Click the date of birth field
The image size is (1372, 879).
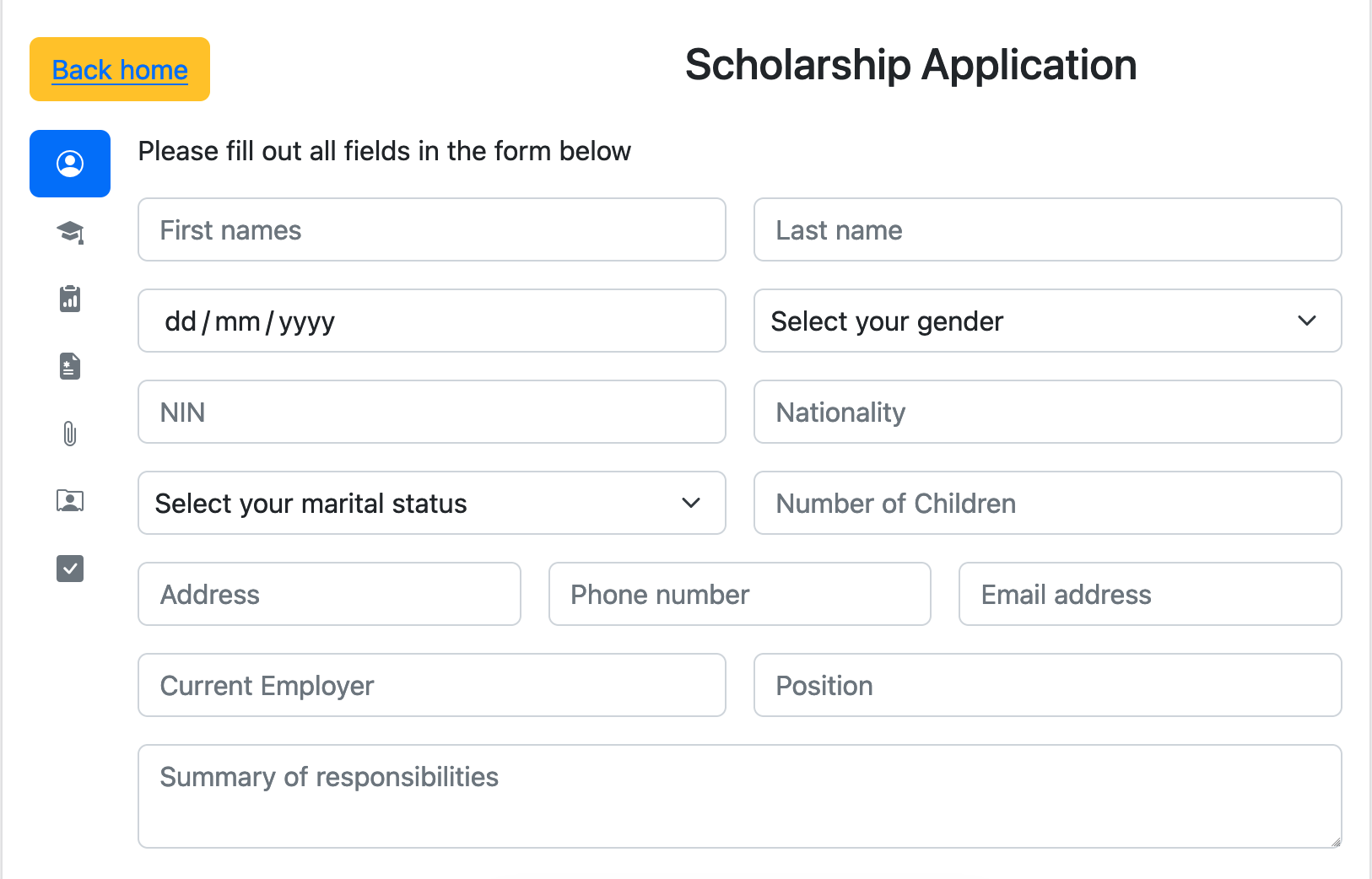point(431,321)
